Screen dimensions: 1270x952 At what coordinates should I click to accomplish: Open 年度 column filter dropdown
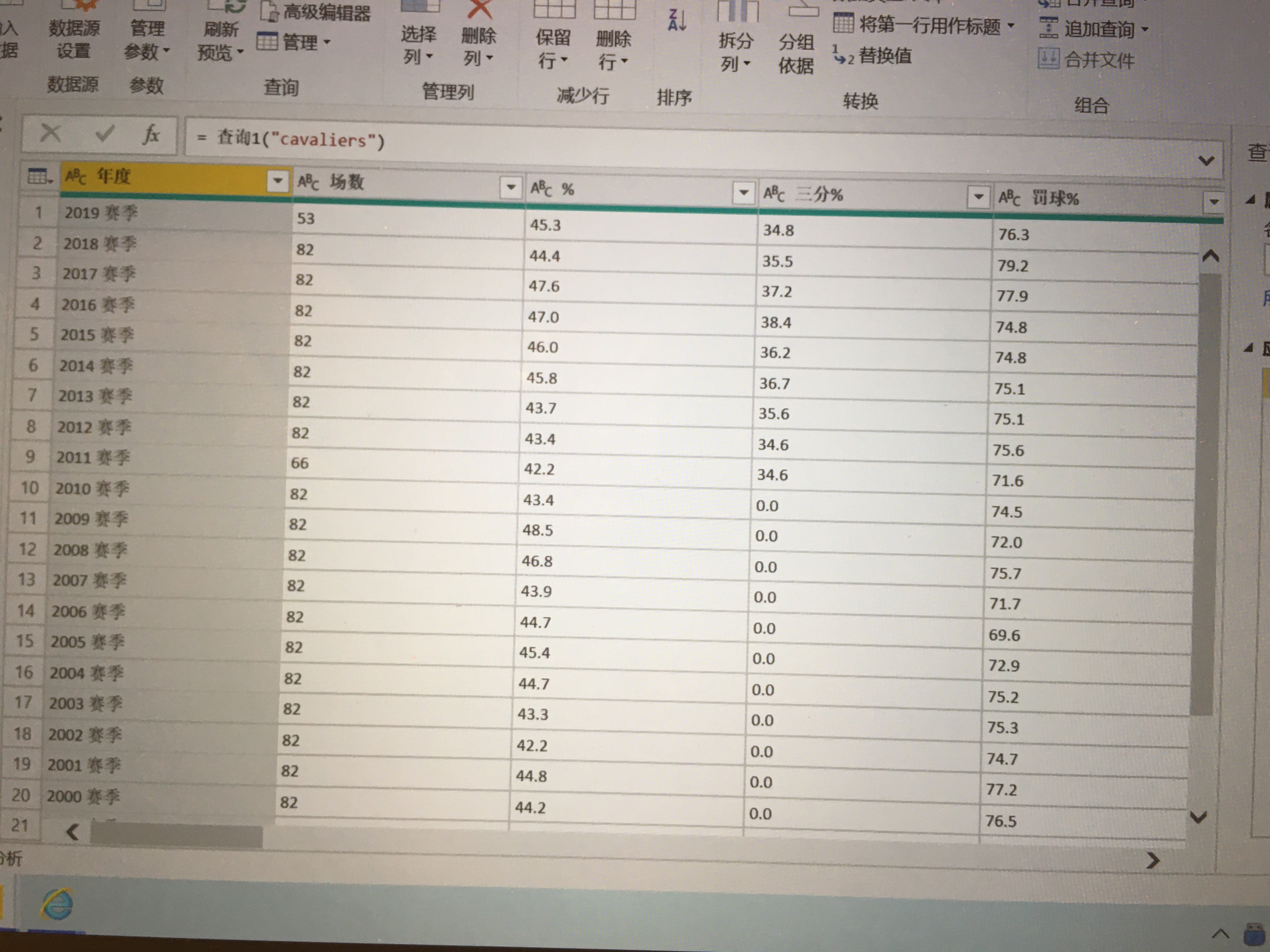click(x=278, y=181)
